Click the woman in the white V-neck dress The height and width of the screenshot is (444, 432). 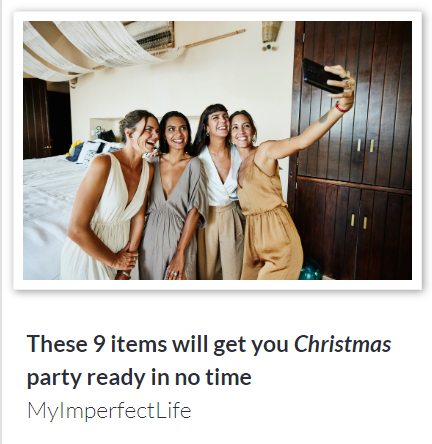110,195
